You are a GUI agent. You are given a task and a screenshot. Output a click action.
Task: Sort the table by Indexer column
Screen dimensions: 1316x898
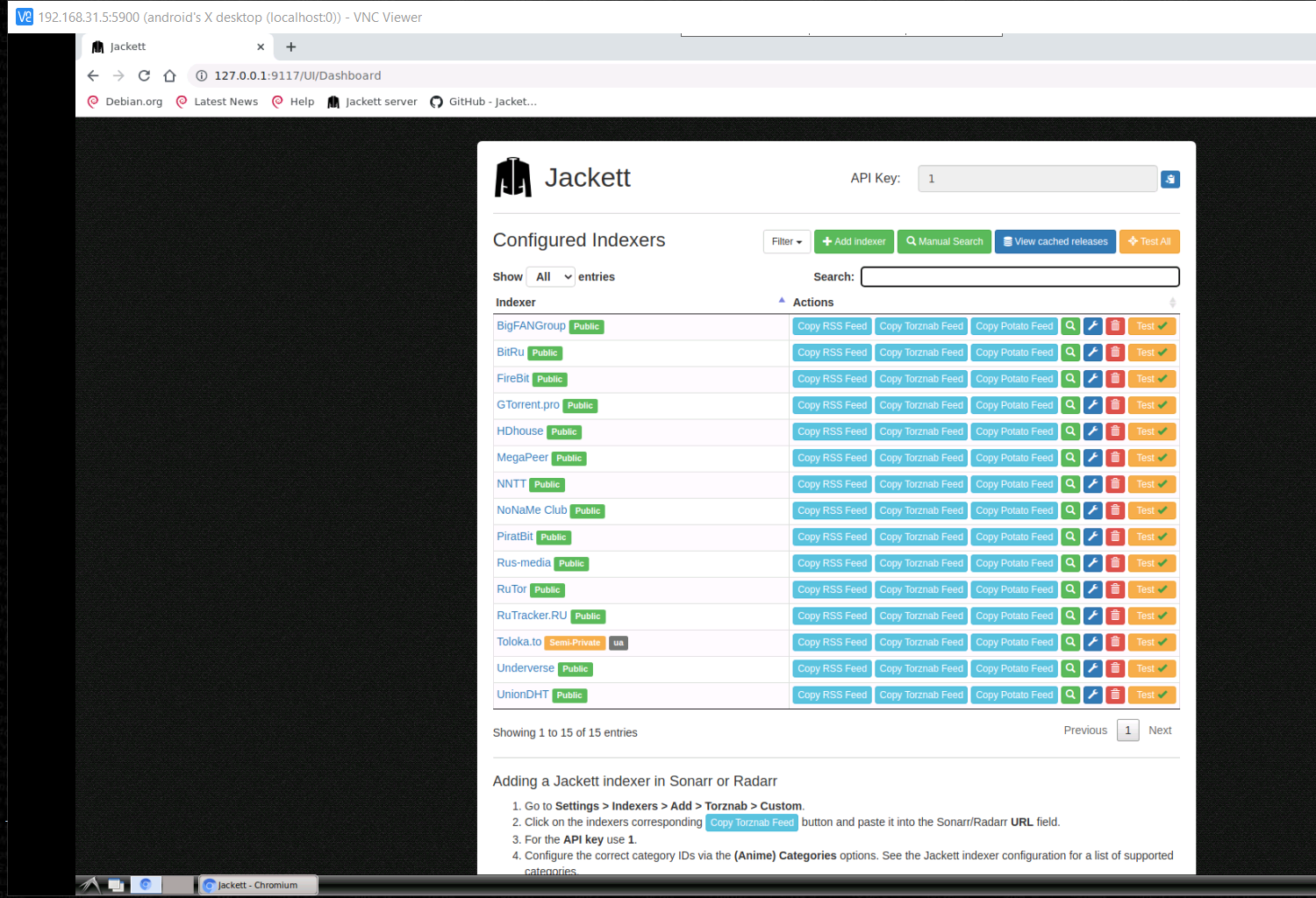[640, 303]
